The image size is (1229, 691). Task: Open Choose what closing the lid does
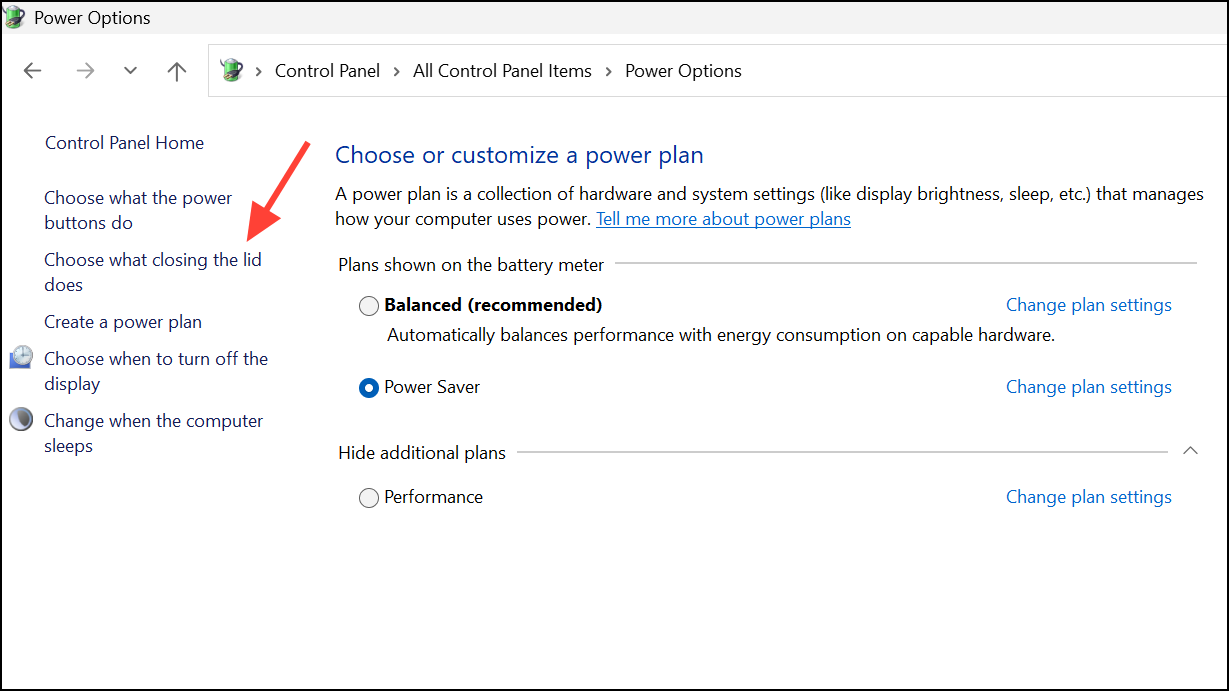152,271
